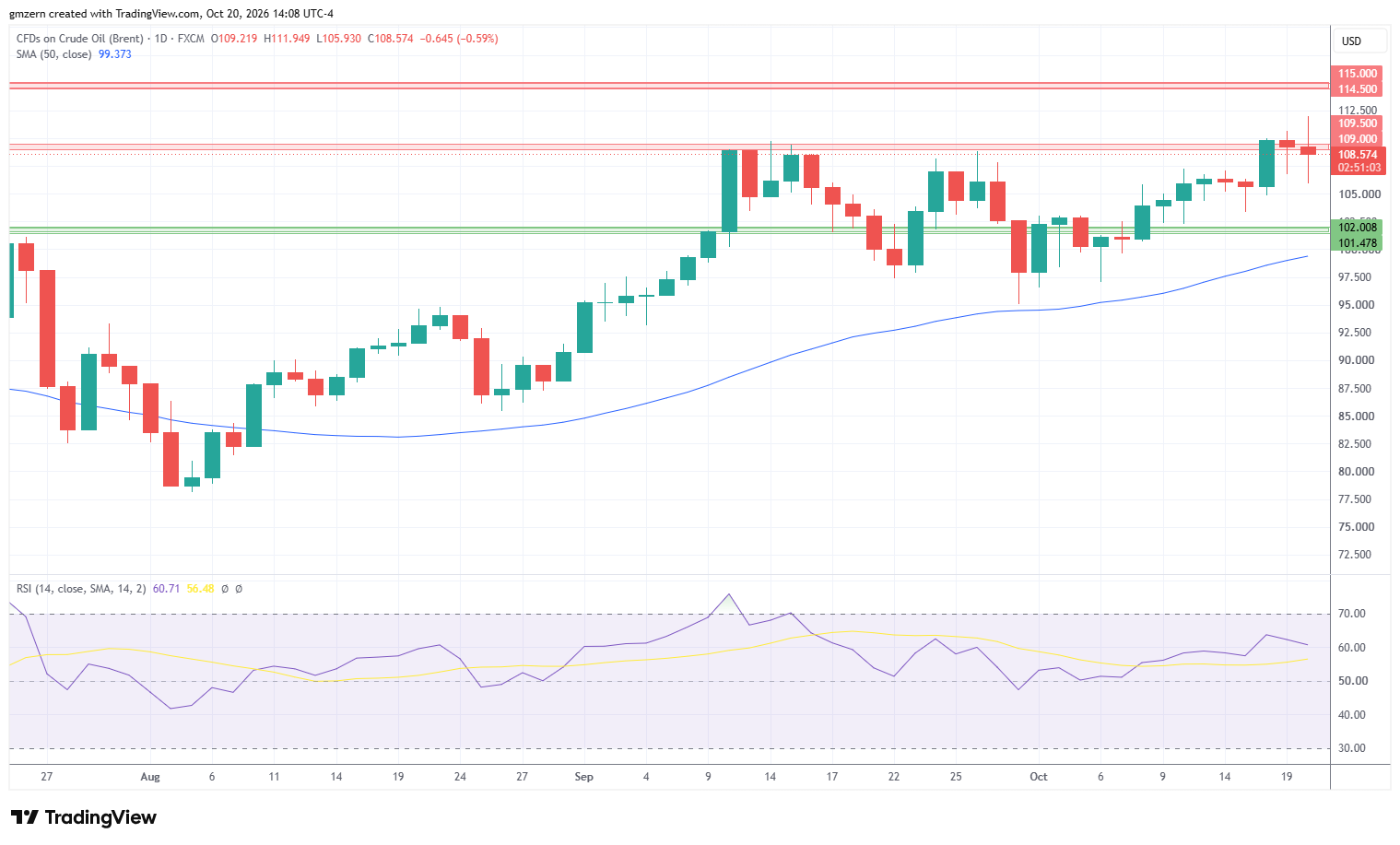
Task: Click the RSI (14, close, SMA, 14, 2) label
Action: pyautogui.click(x=81, y=589)
